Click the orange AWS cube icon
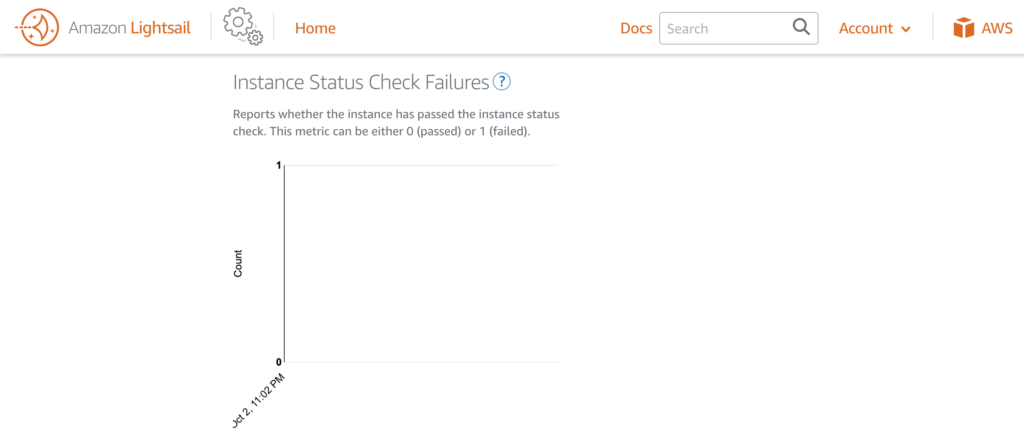The image size is (1024, 447). click(964, 28)
